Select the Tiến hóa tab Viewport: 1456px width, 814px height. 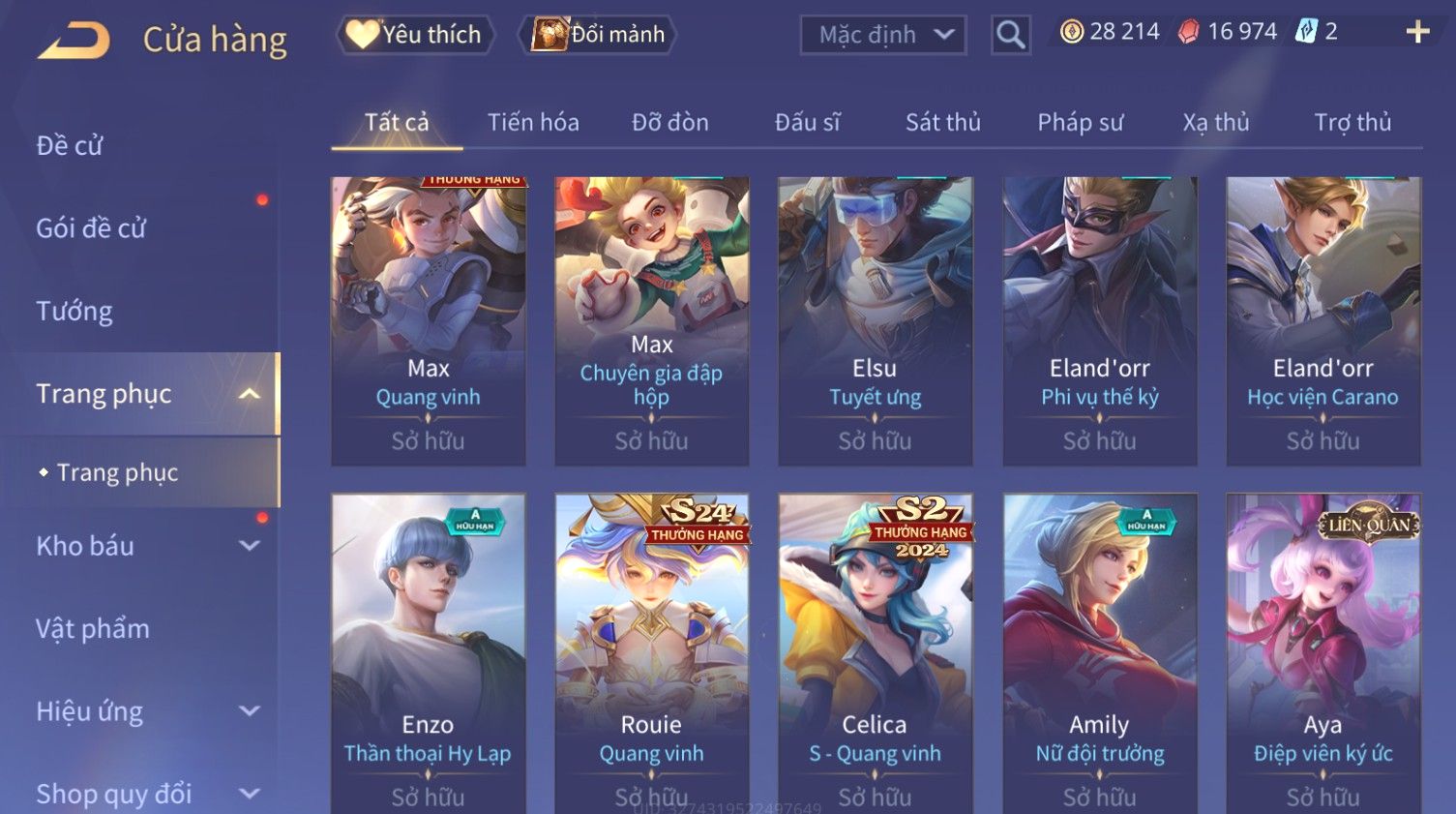533,122
